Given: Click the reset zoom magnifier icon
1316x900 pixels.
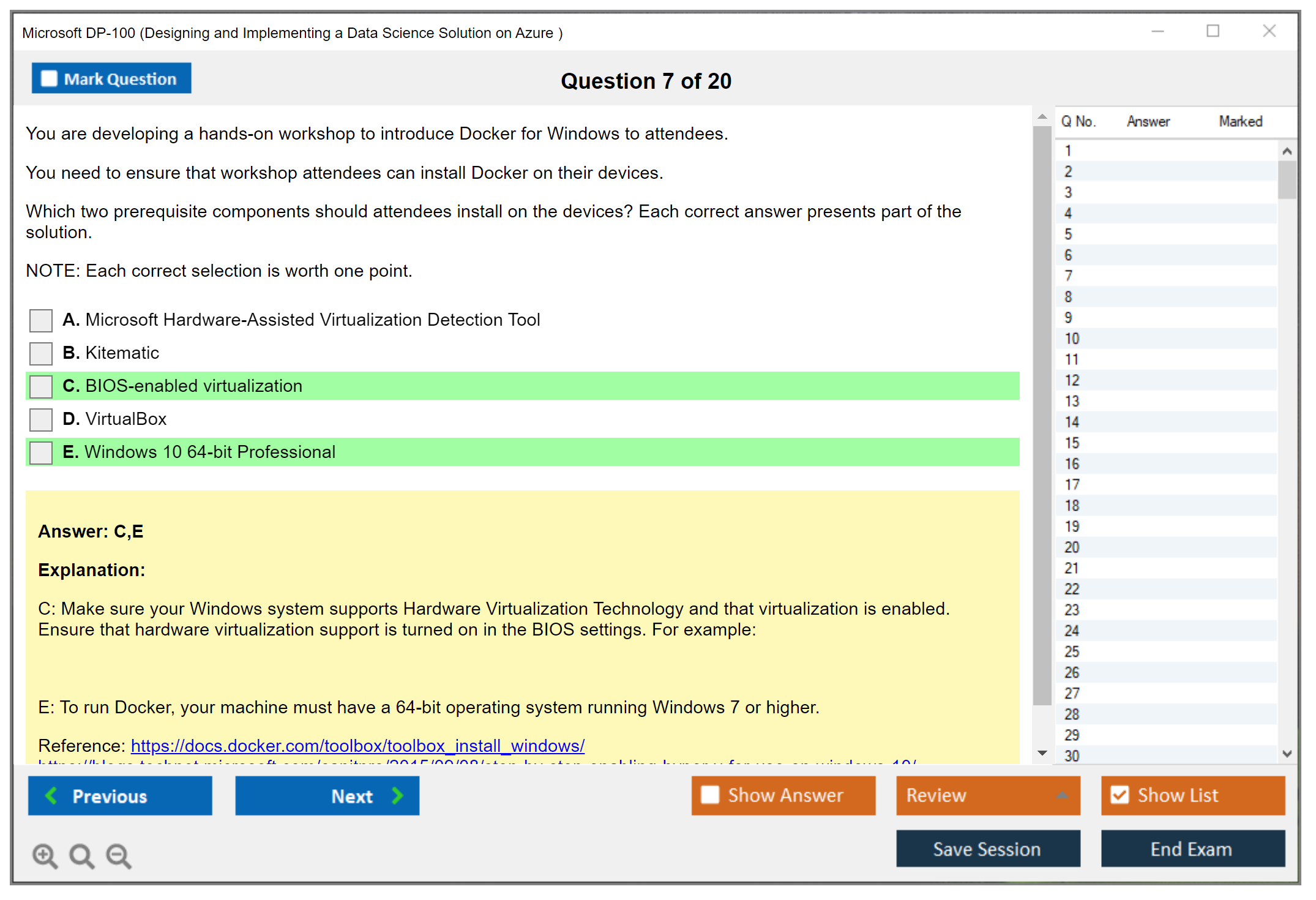Looking at the screenshot, I should [81, 855].
